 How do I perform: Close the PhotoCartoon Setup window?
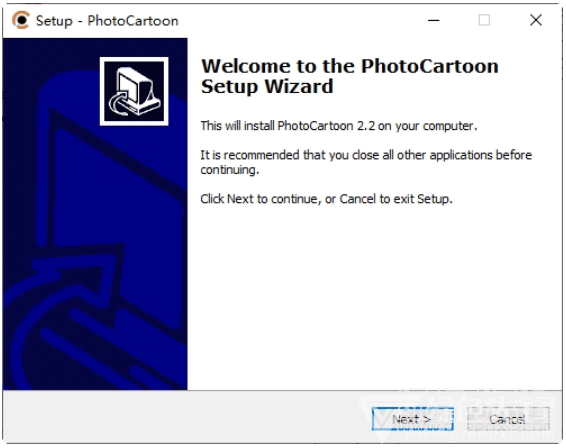(x=536, y=20)
